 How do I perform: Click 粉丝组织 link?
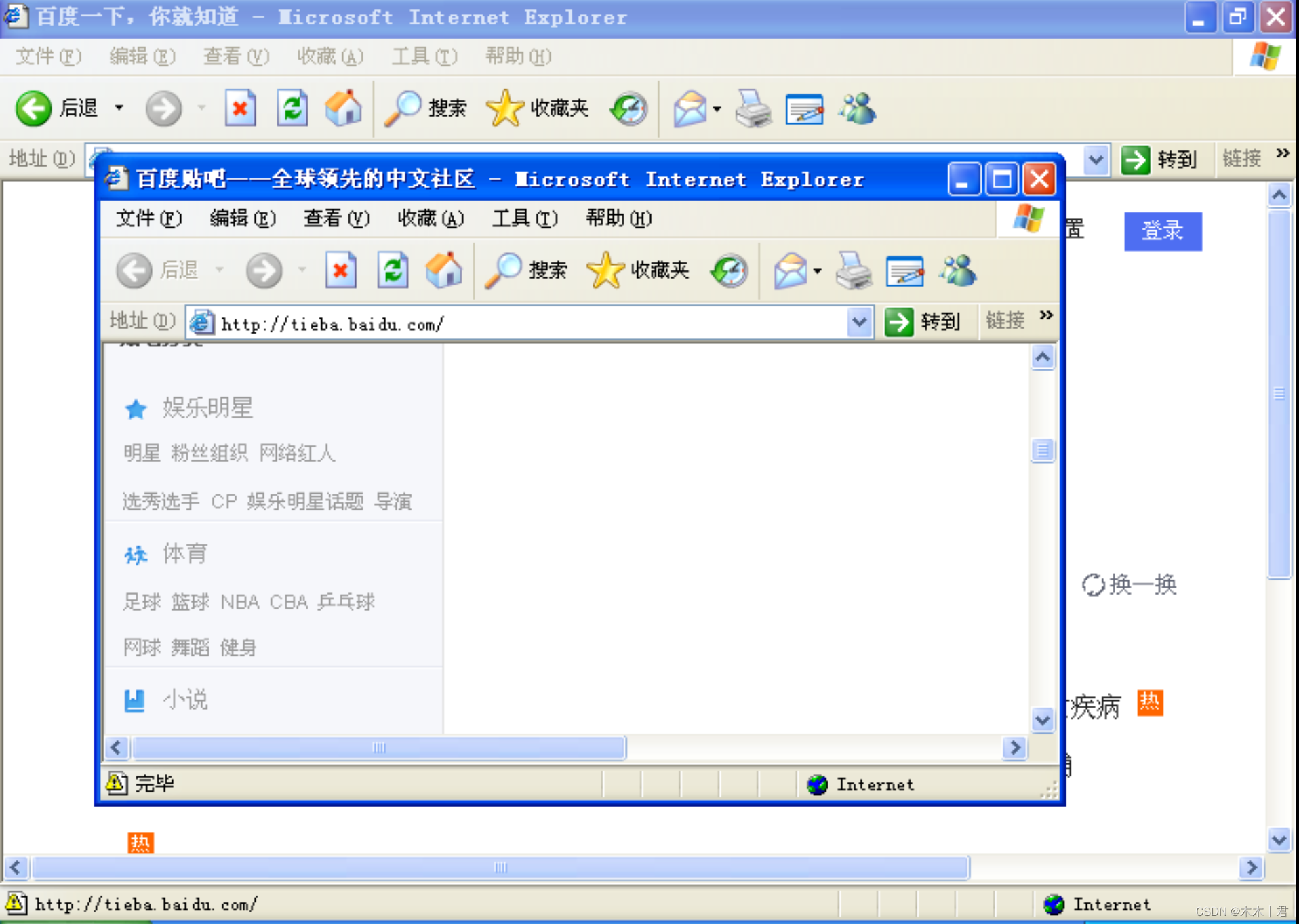(209, 453)
